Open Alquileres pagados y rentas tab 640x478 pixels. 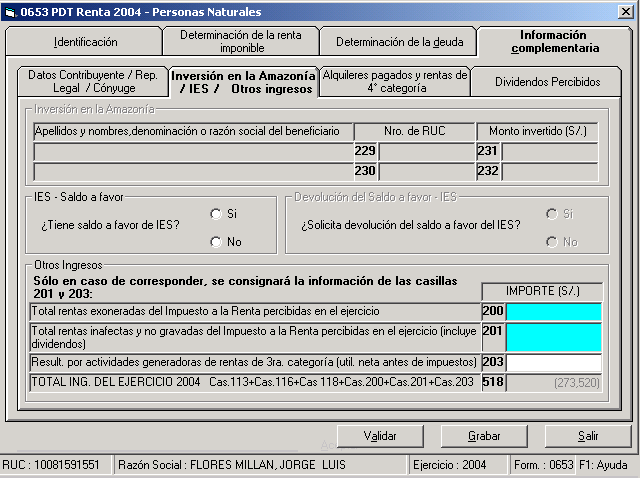[394, 82]
